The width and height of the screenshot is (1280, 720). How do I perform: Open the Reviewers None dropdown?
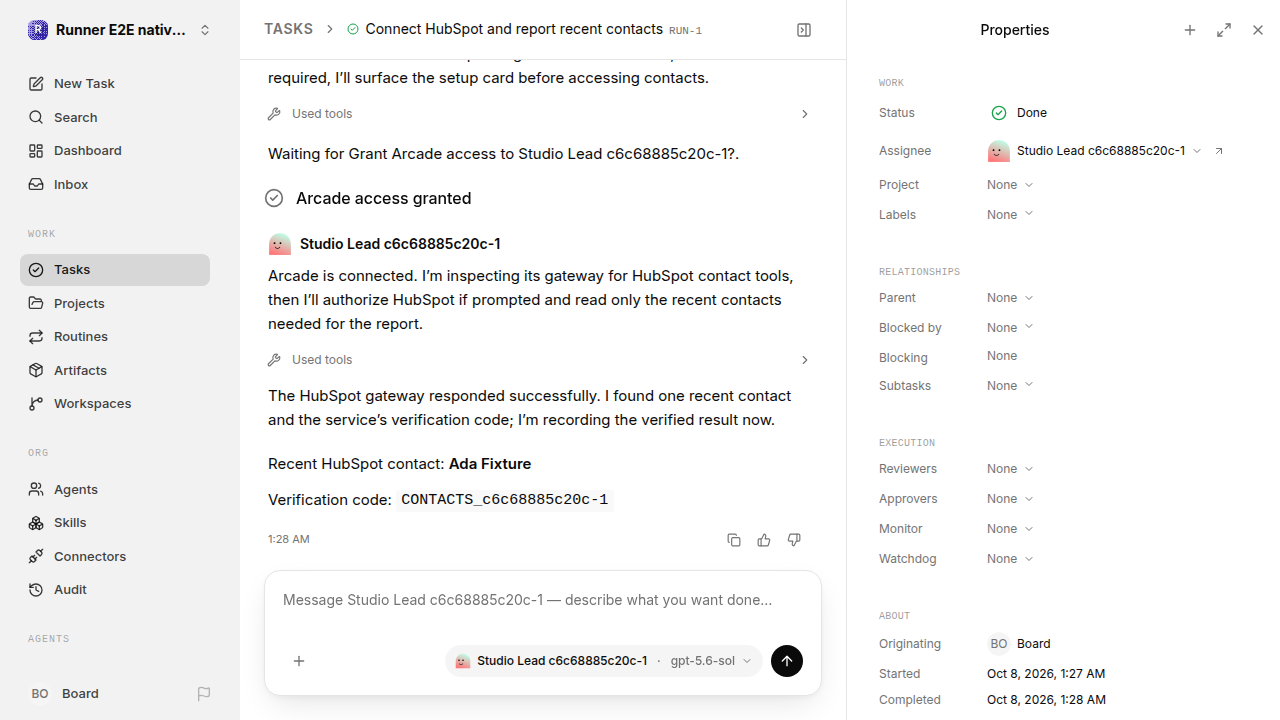pyautogui.click(x=1010, y=469)
